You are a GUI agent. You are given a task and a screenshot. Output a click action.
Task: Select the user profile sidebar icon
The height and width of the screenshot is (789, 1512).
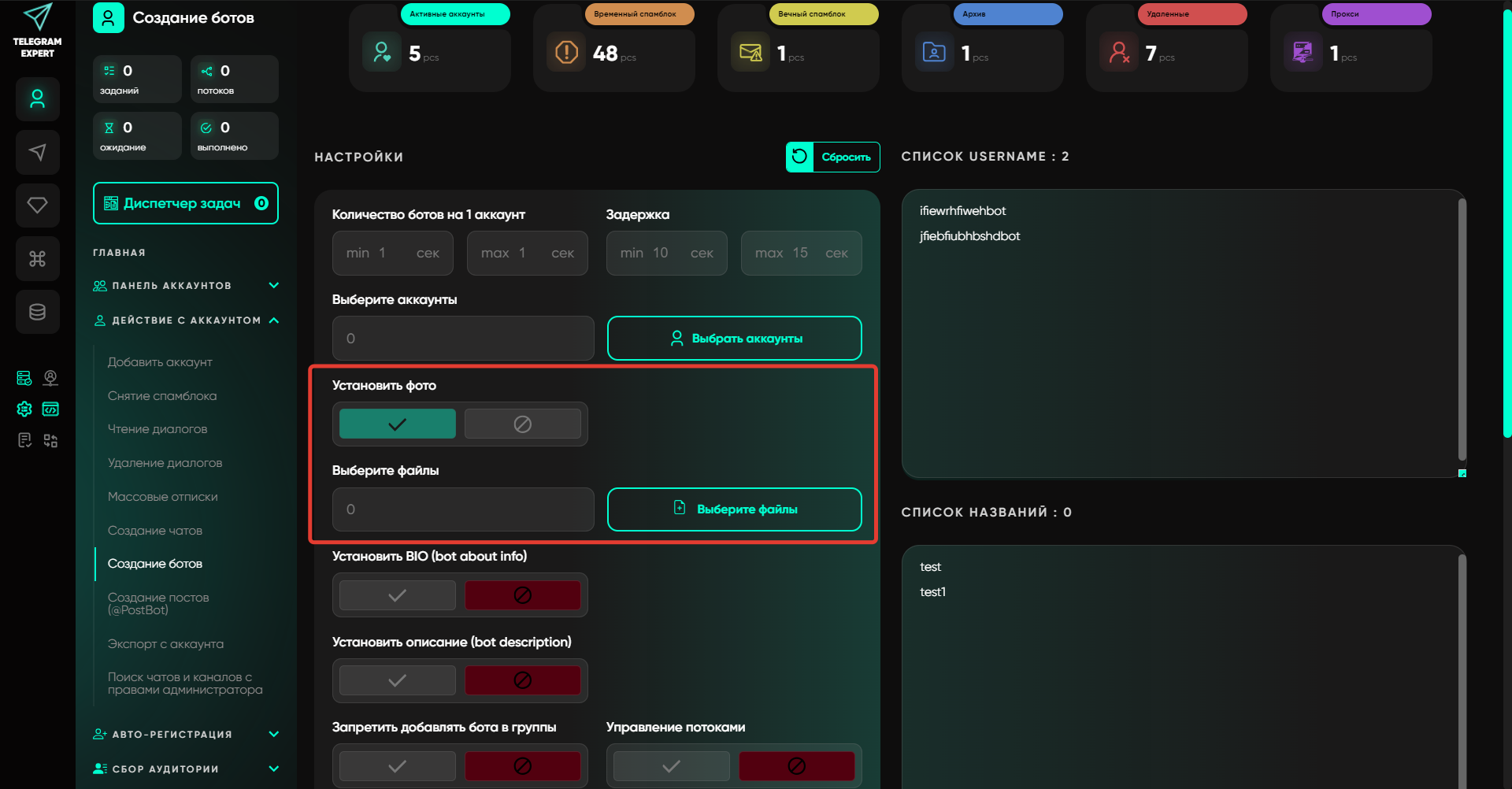(37, 99)
